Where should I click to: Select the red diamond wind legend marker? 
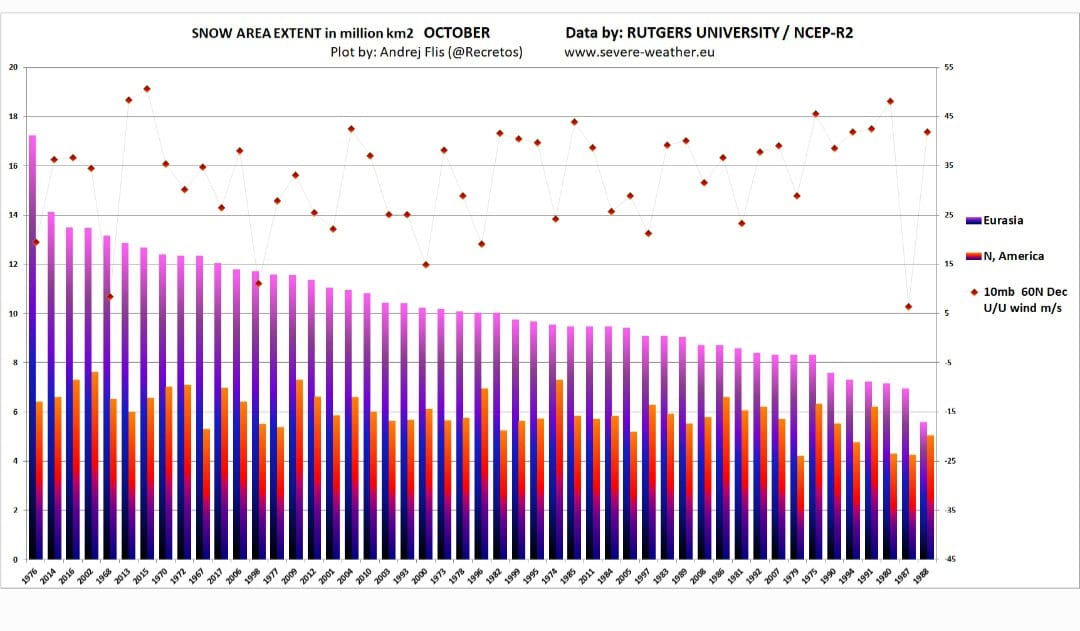pos(974,292)
